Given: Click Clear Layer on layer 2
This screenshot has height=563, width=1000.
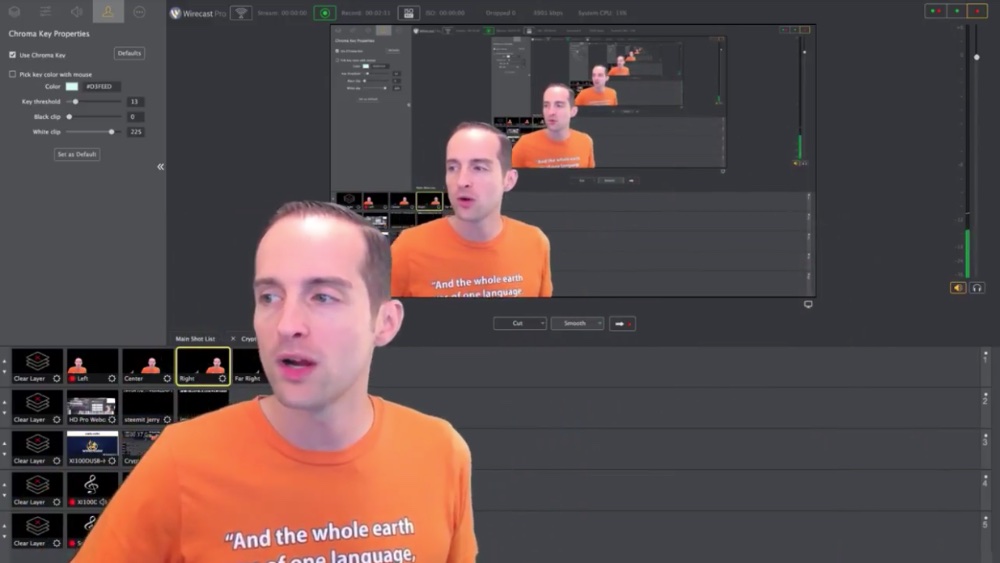Looking at the screenshot, I should point(37,407).
